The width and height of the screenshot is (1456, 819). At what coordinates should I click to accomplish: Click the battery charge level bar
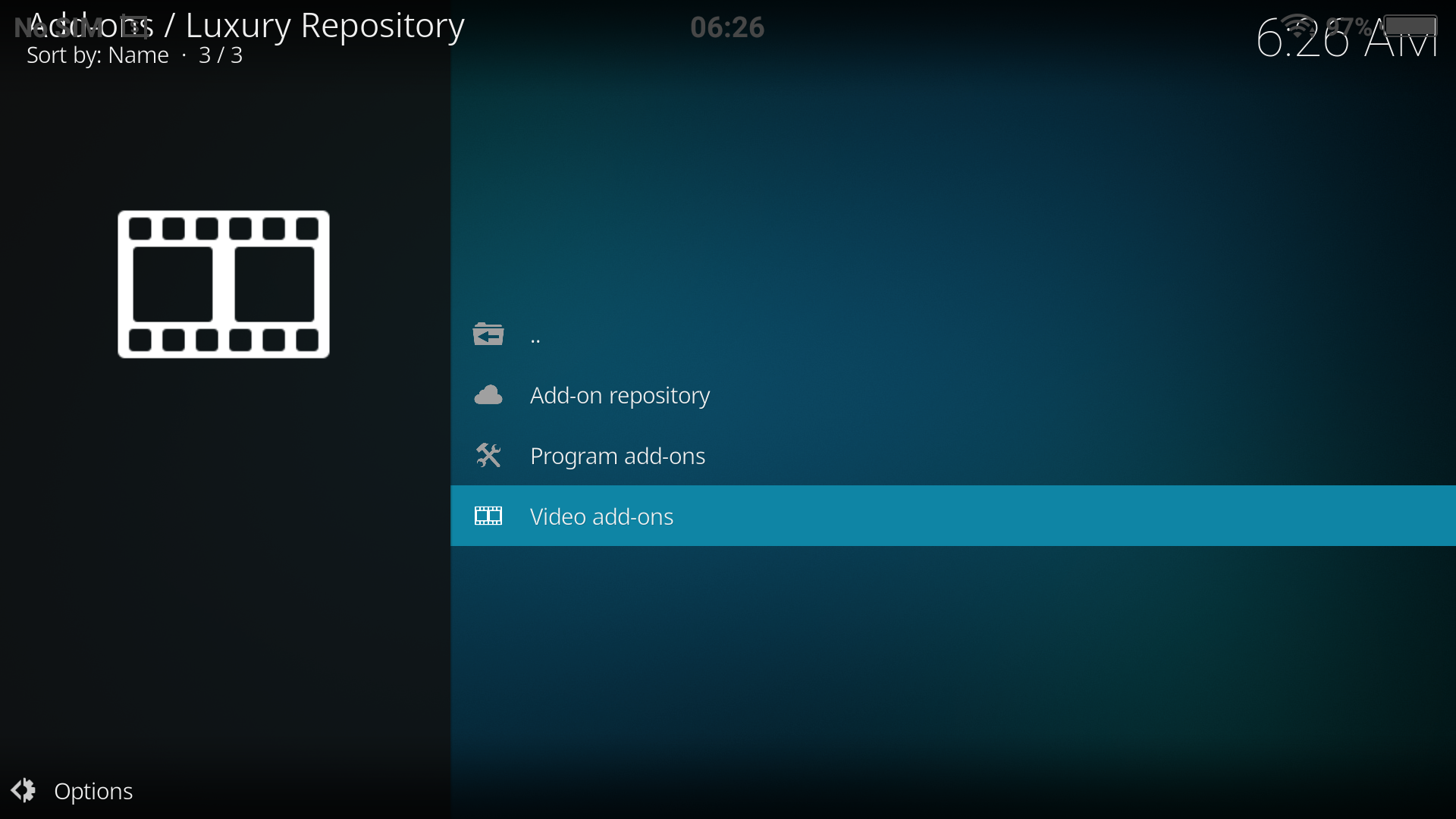[x=1410, y=25]
